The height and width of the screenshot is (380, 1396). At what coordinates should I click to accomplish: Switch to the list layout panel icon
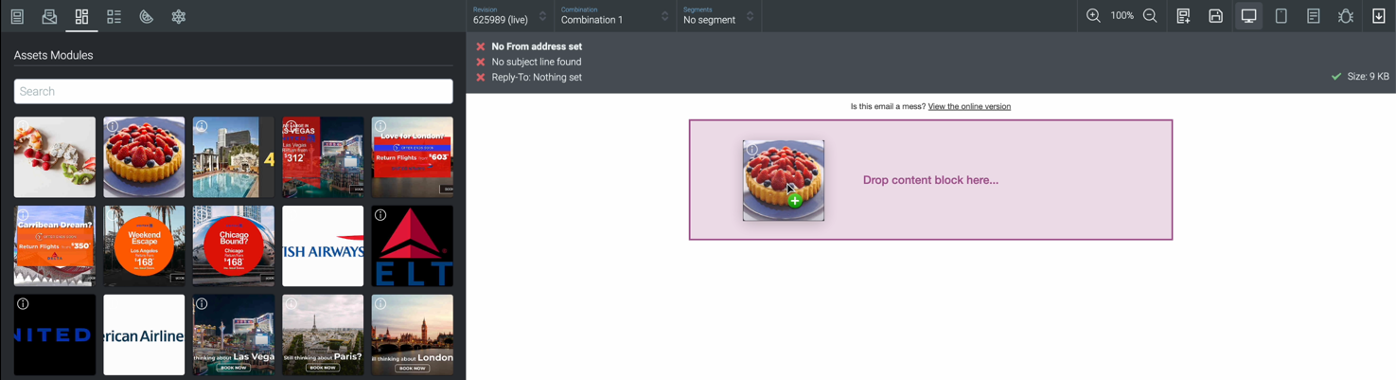[x=114, y=16]
